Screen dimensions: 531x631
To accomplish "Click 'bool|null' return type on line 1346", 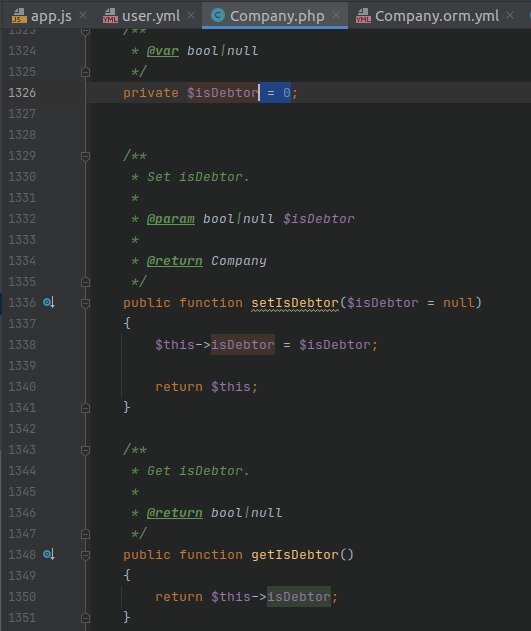I will pyautogui.click(x=247, y=513).
